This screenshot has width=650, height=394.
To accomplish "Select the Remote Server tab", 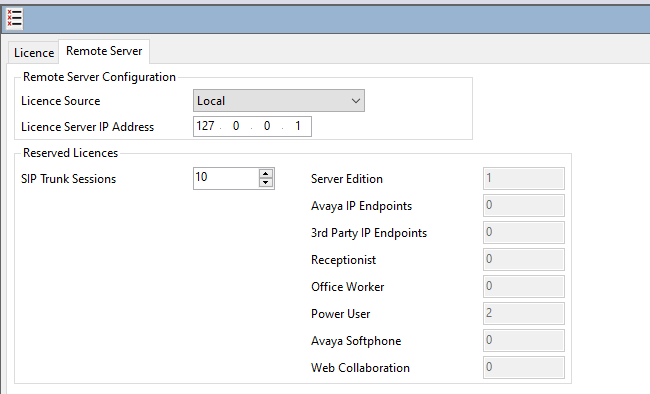I will (x=104, y=51).
